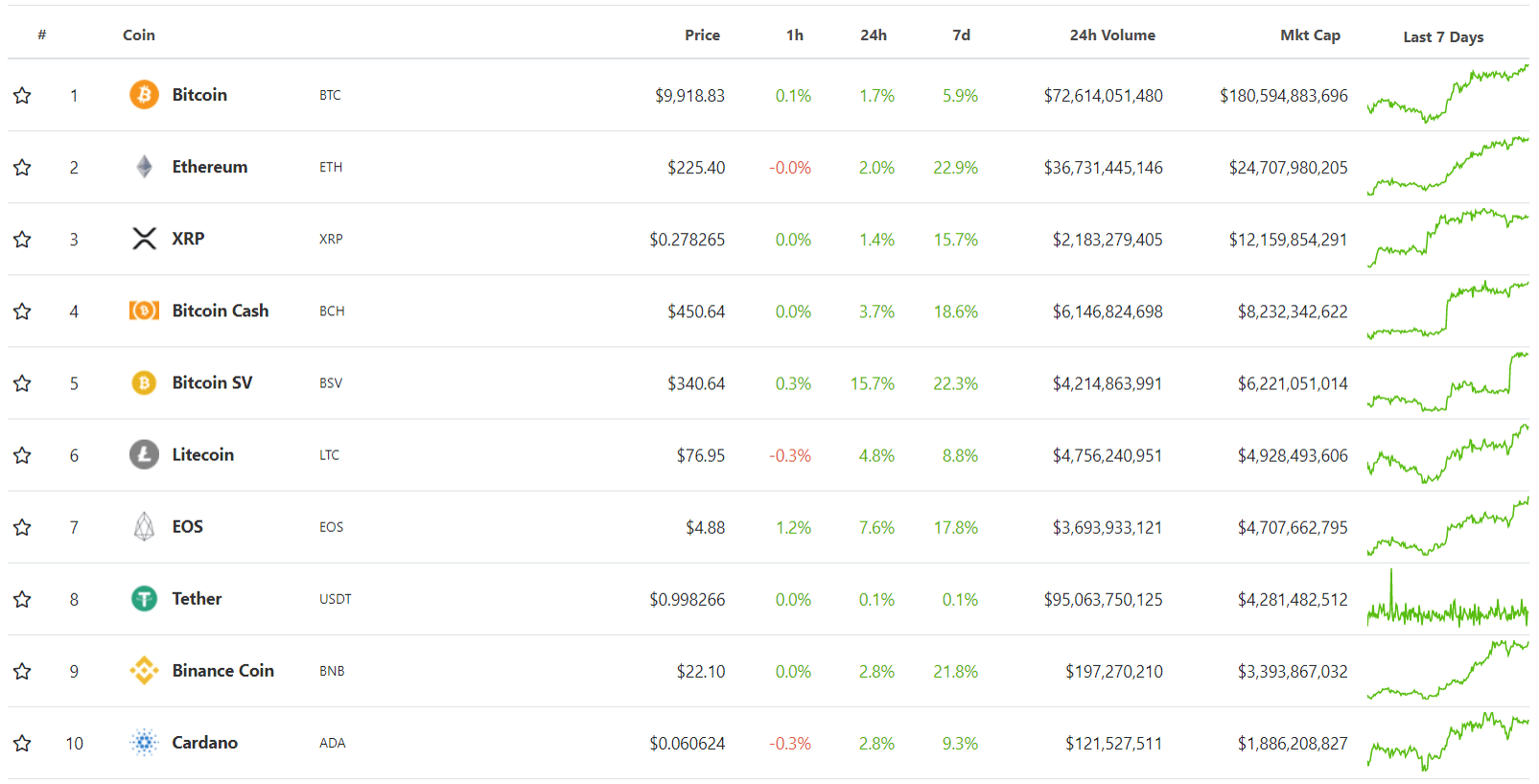Sort by the Price column header
1539x784 pixels.
coord(702,35)
